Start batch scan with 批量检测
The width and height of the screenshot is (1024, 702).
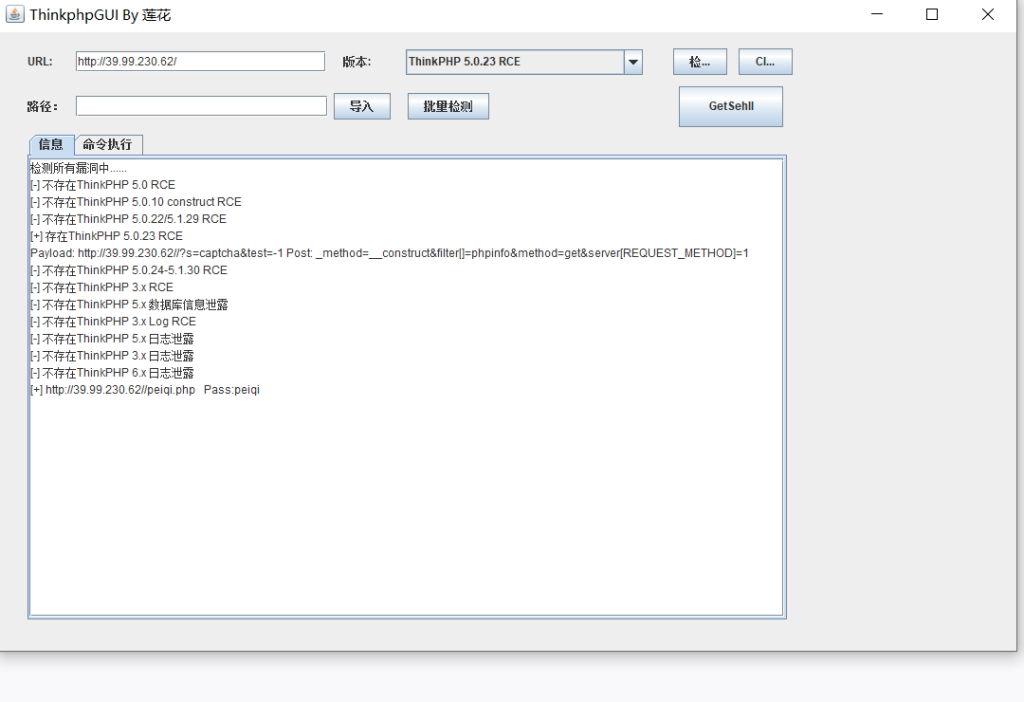pos(448,106)
